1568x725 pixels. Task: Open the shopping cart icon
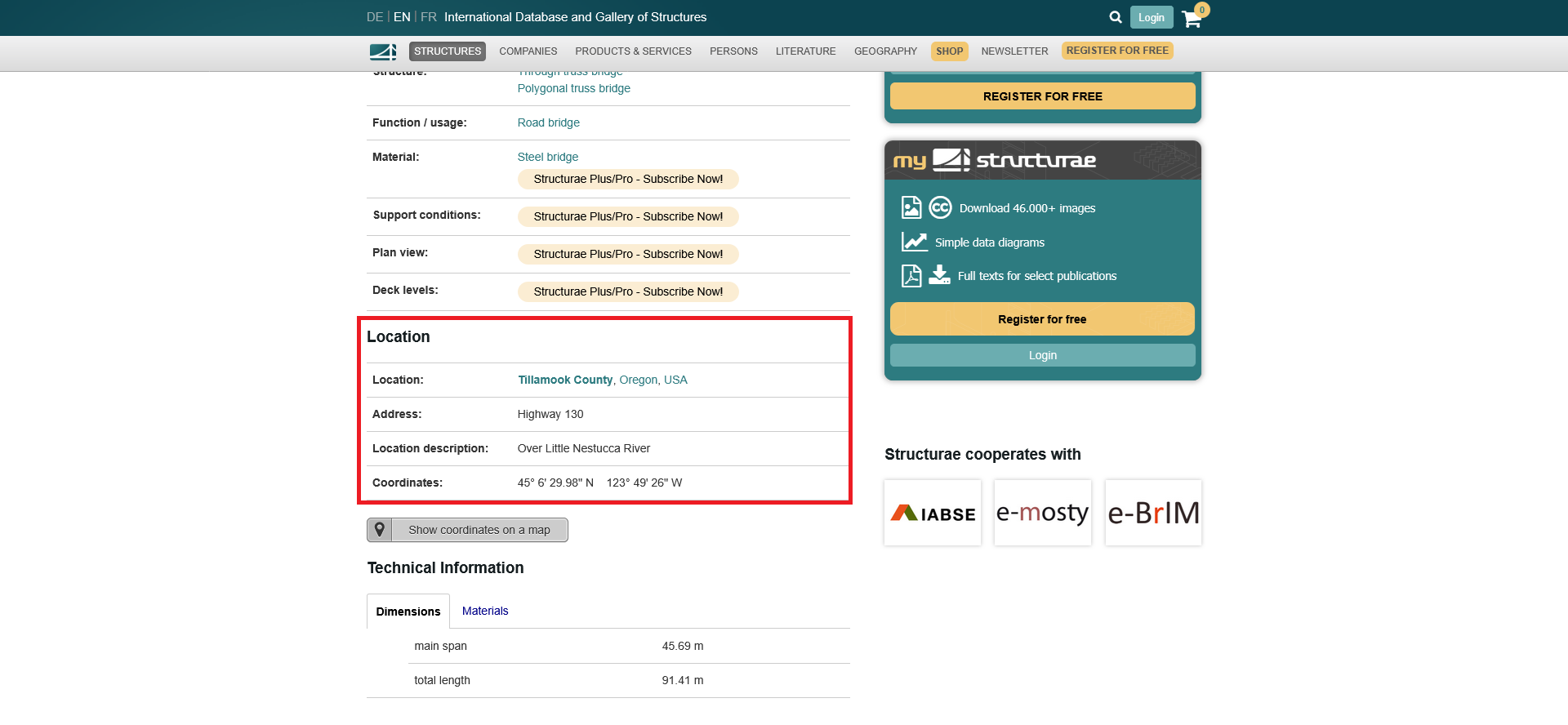(1192, 18)
